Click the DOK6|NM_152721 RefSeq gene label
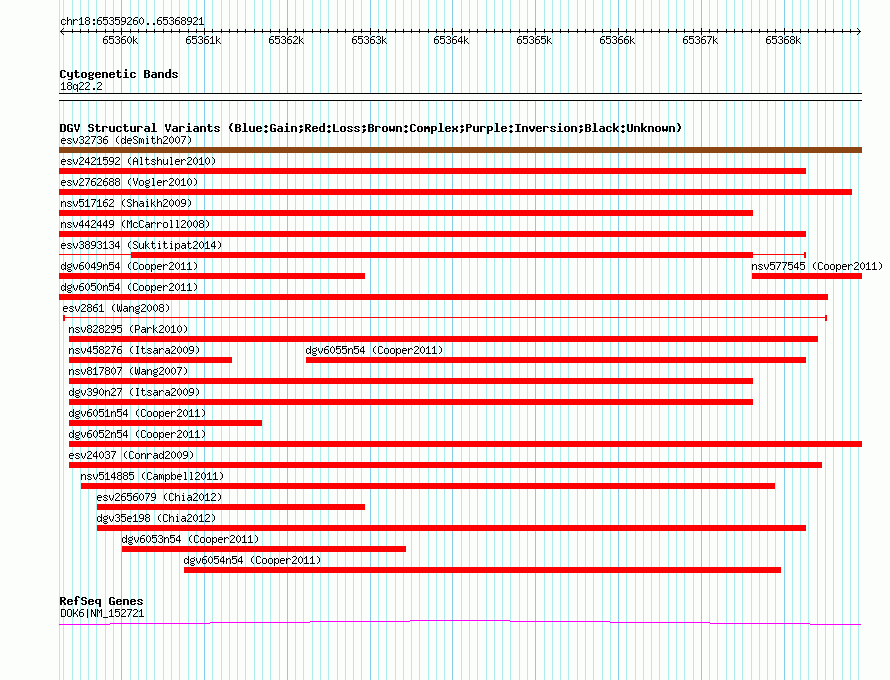This screenshot has width=890, height=680. [x=102, y=614]
